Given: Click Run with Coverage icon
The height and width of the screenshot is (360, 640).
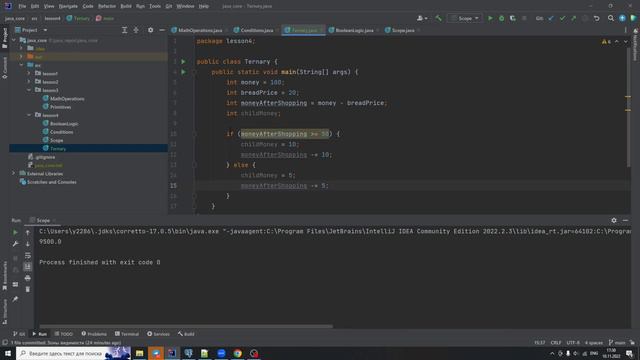Looking at the screenshot, I should (513, 18).
